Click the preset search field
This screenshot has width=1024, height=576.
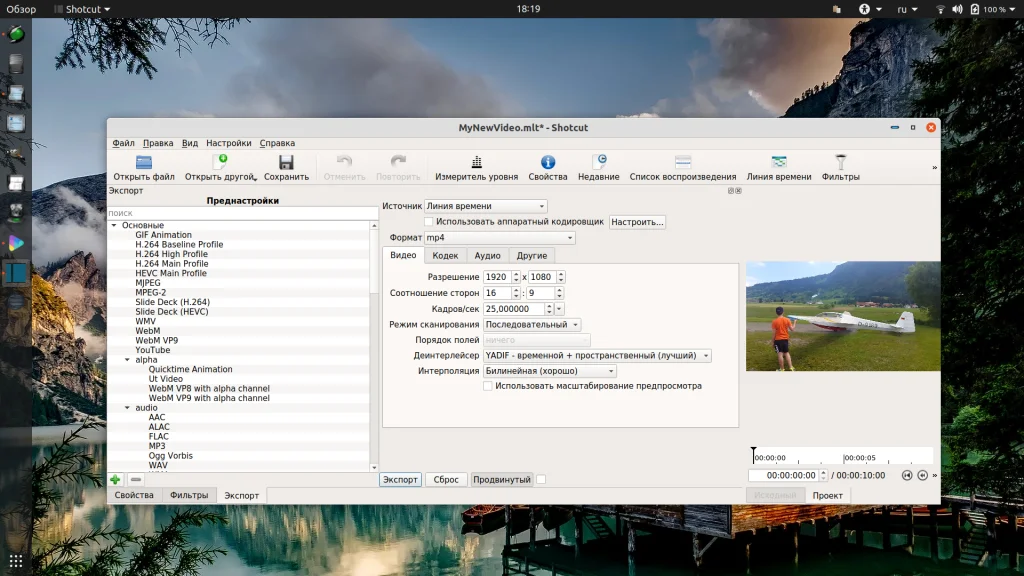(x=240, y=213)
